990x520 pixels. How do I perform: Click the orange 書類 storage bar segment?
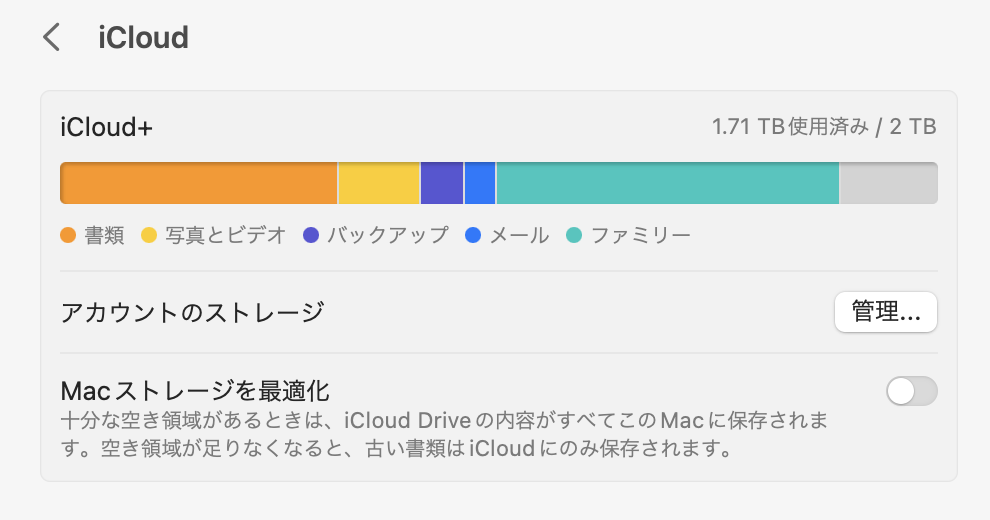tap(199, 183)
